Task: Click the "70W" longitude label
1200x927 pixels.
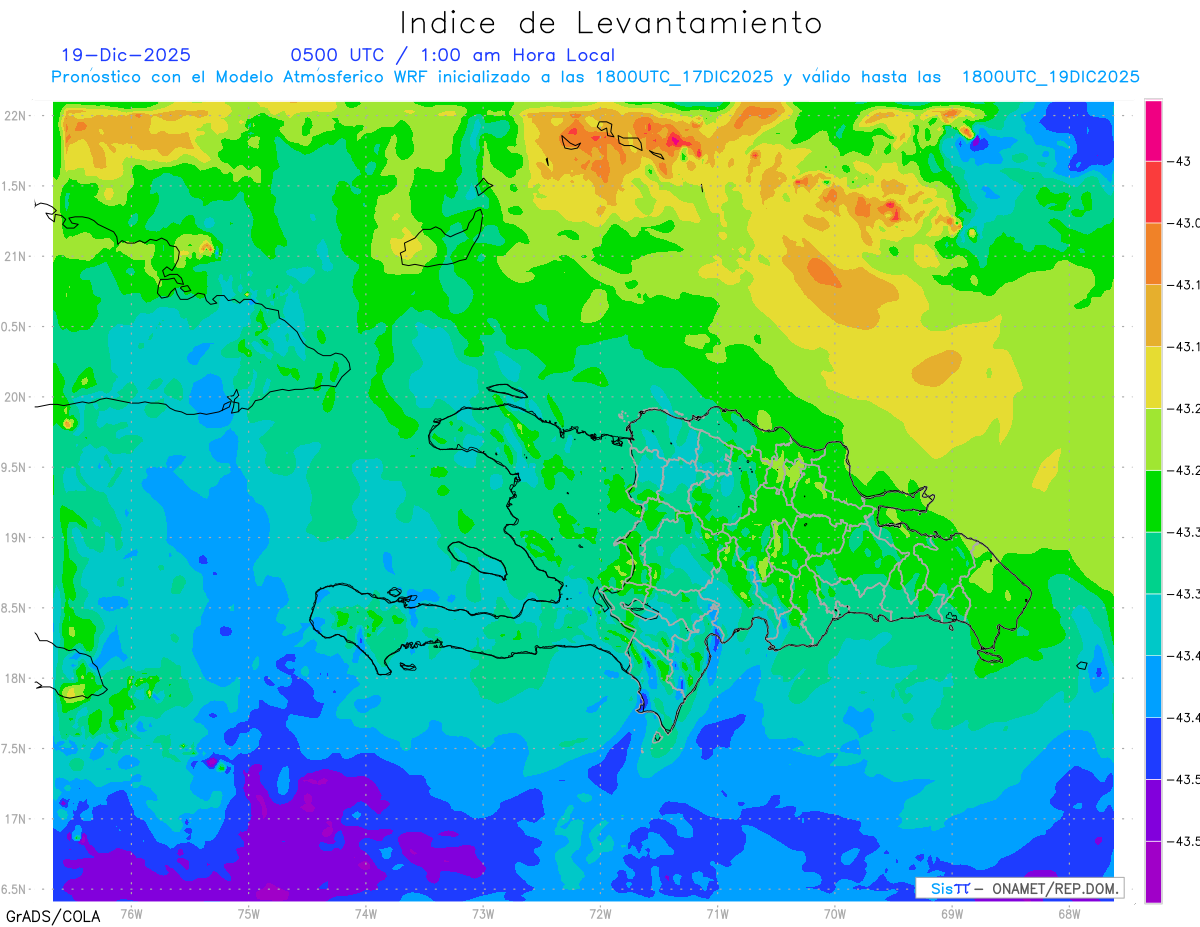Action: pyautogui.click(x=834, y=913)
